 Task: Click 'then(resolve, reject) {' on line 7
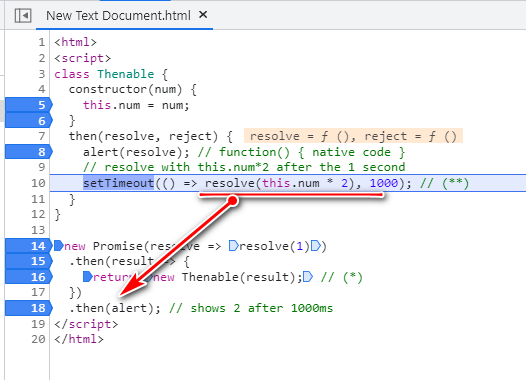point(151,136)
